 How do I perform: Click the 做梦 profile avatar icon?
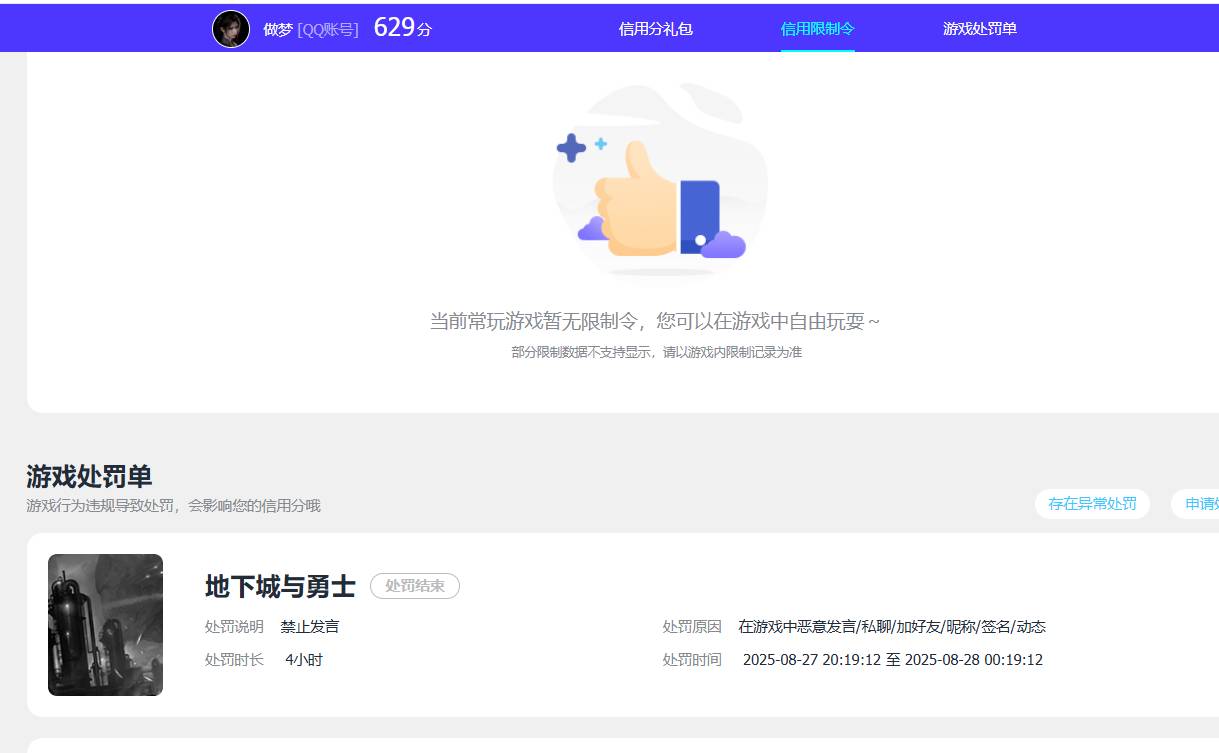(229, 28)
